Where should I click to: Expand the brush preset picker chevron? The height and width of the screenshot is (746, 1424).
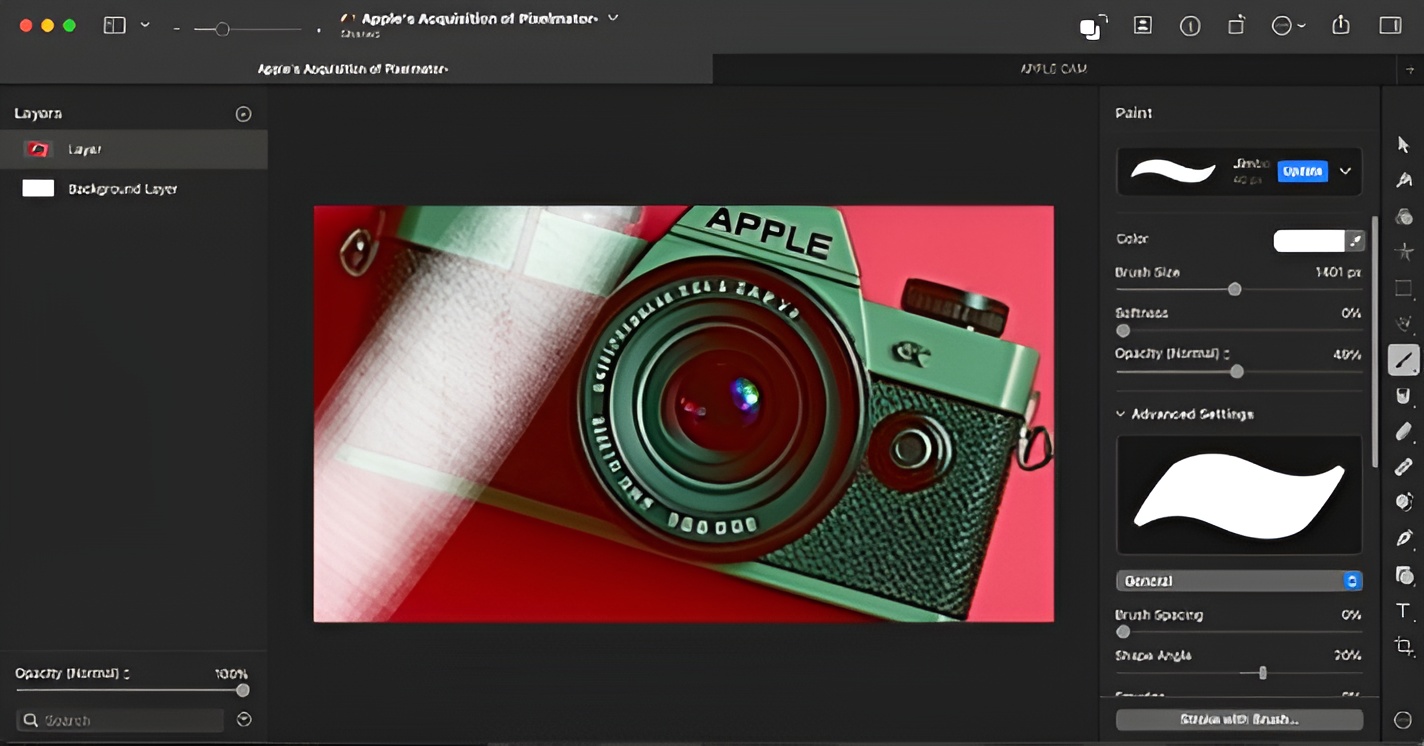coord(1345,171)
